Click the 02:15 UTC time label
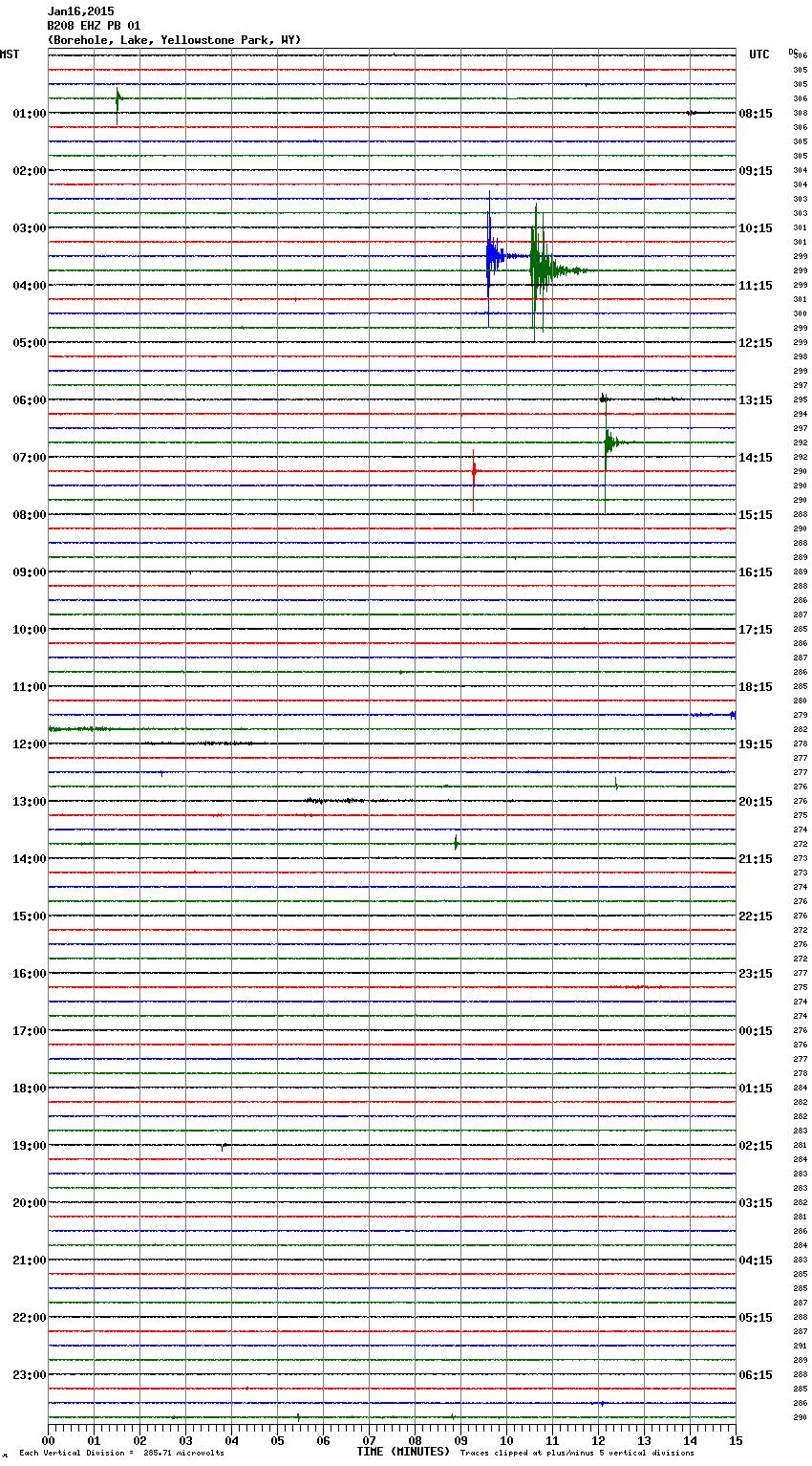This screenshot has width=812, height=1466. [x=756, y=1146]
